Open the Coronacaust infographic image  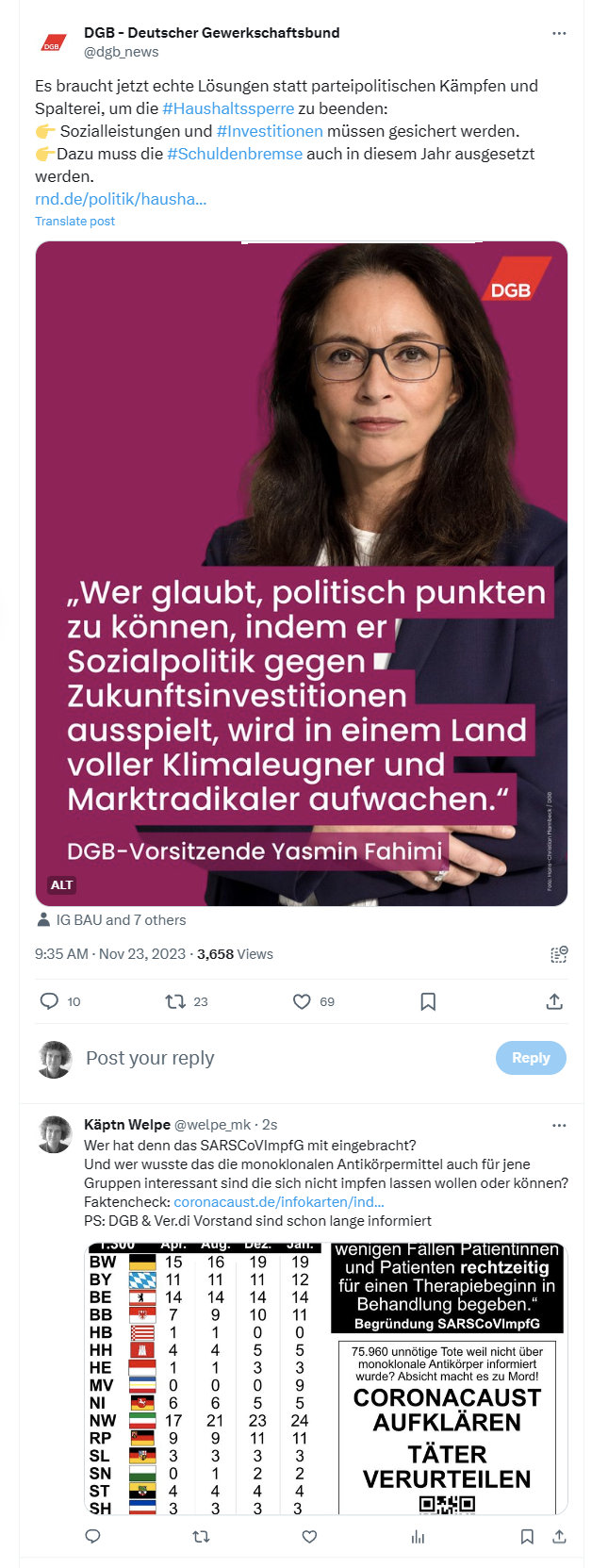click(325, 1378)
